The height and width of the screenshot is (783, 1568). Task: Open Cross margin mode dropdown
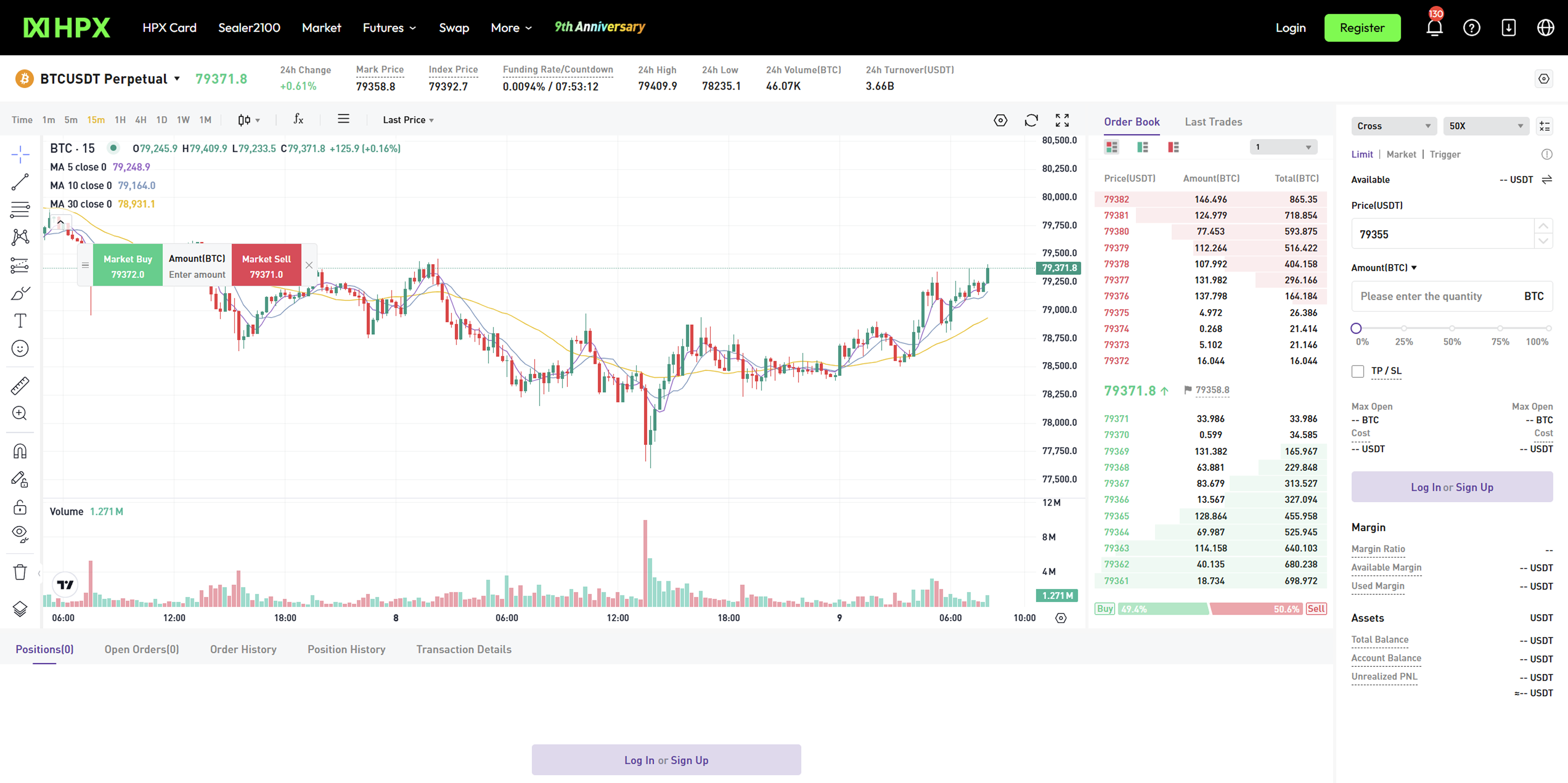click(1394, 126)
